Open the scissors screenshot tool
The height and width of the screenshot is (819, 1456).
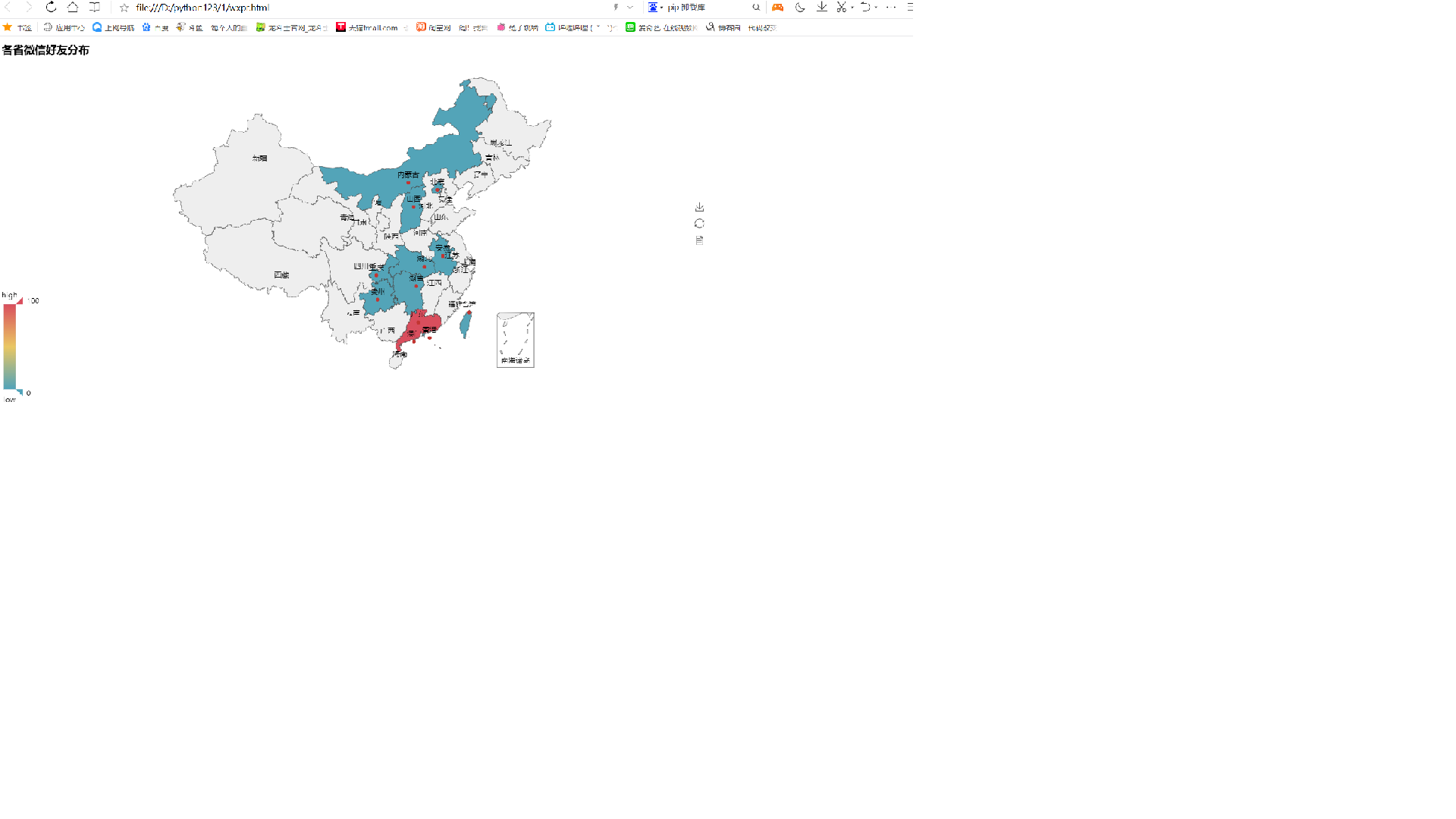point(841,7)
